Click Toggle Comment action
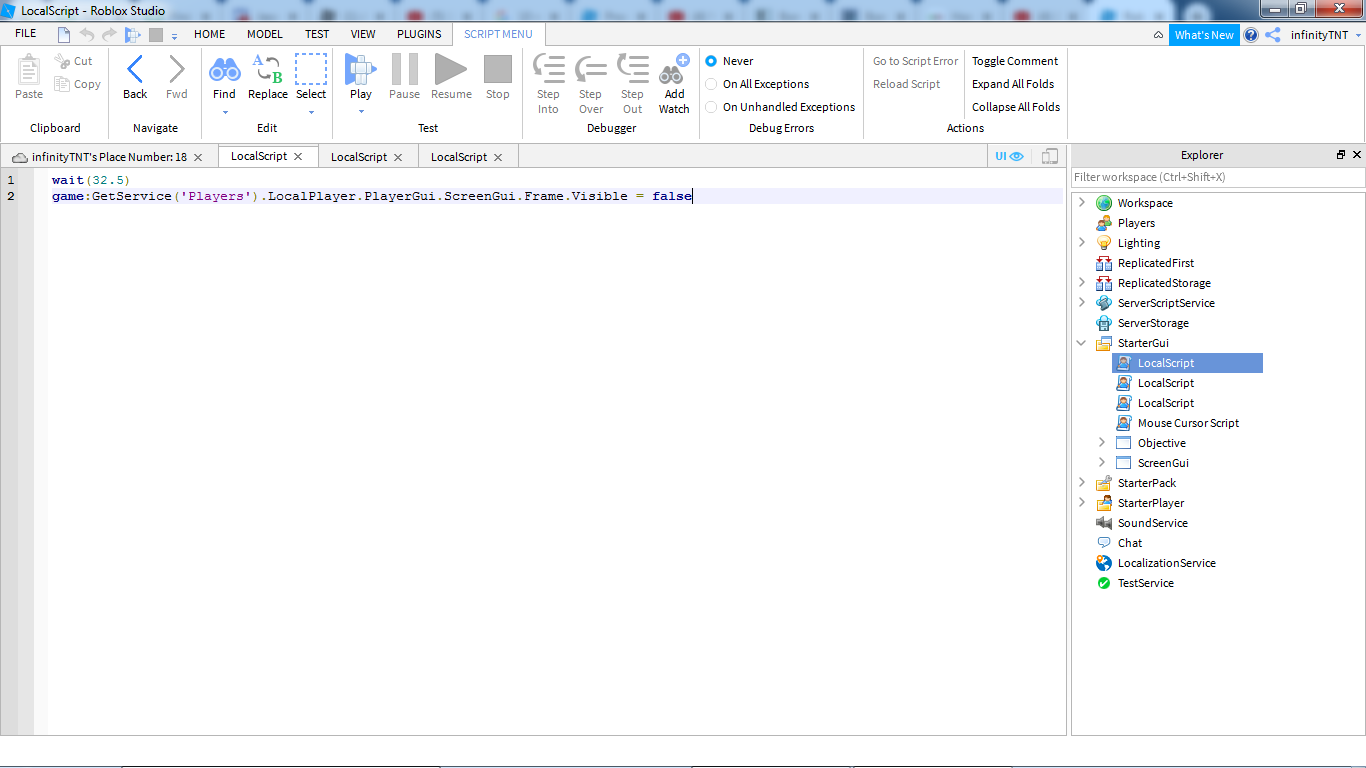 (x=1014, y=61)
